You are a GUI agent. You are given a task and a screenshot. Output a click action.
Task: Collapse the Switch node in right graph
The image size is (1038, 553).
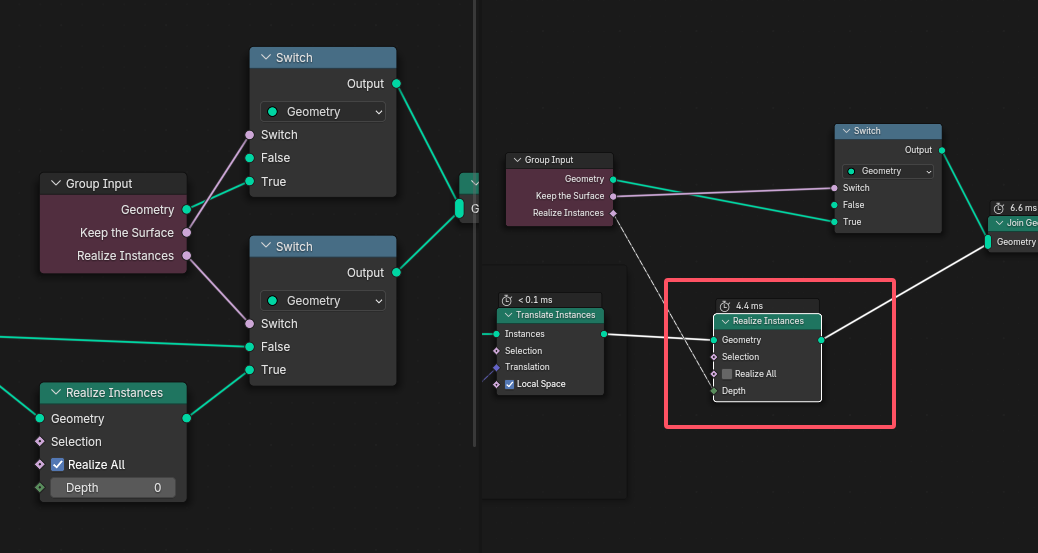(x=846, y=131)
